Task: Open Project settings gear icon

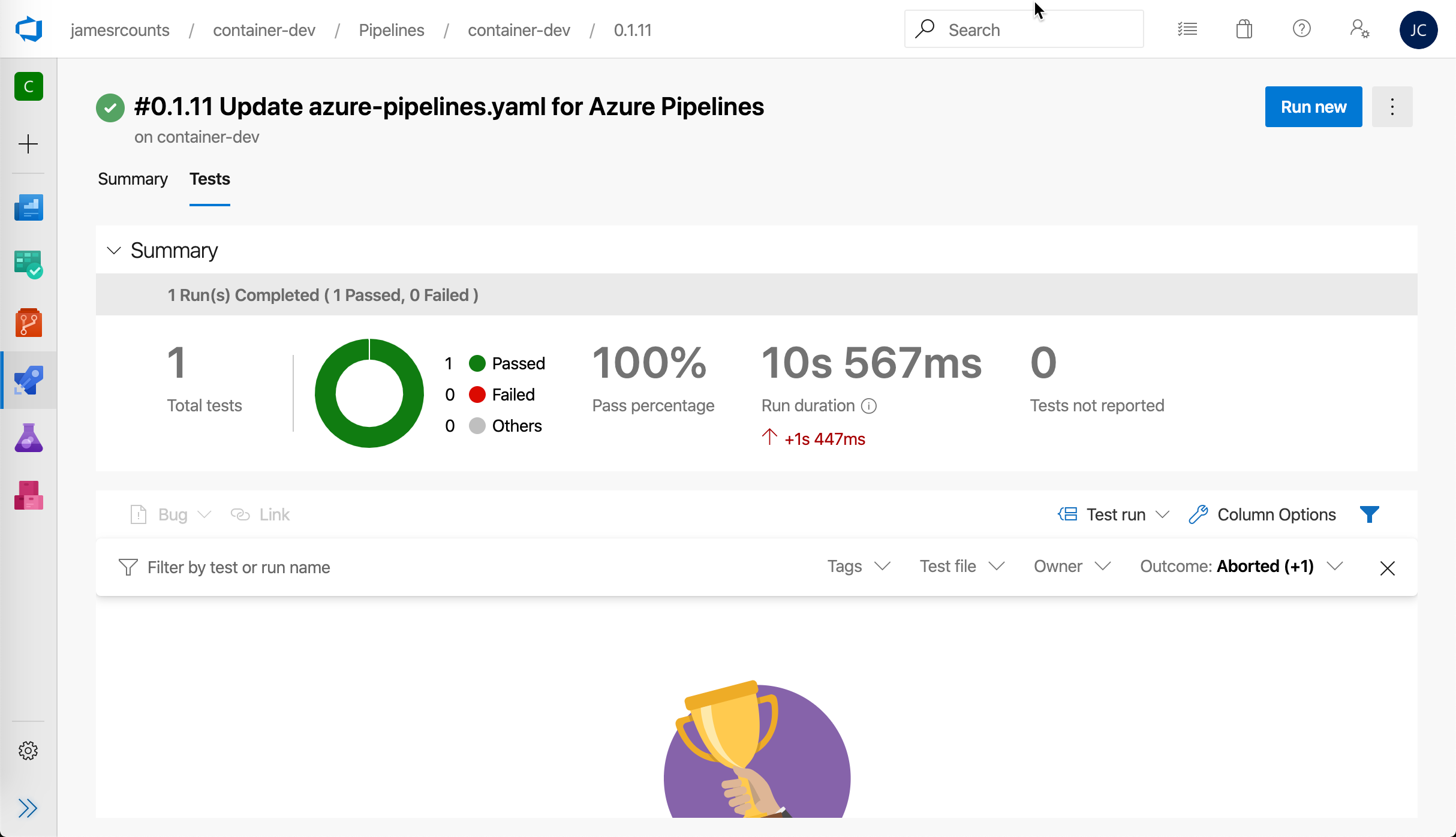Action: coord(28,751)
